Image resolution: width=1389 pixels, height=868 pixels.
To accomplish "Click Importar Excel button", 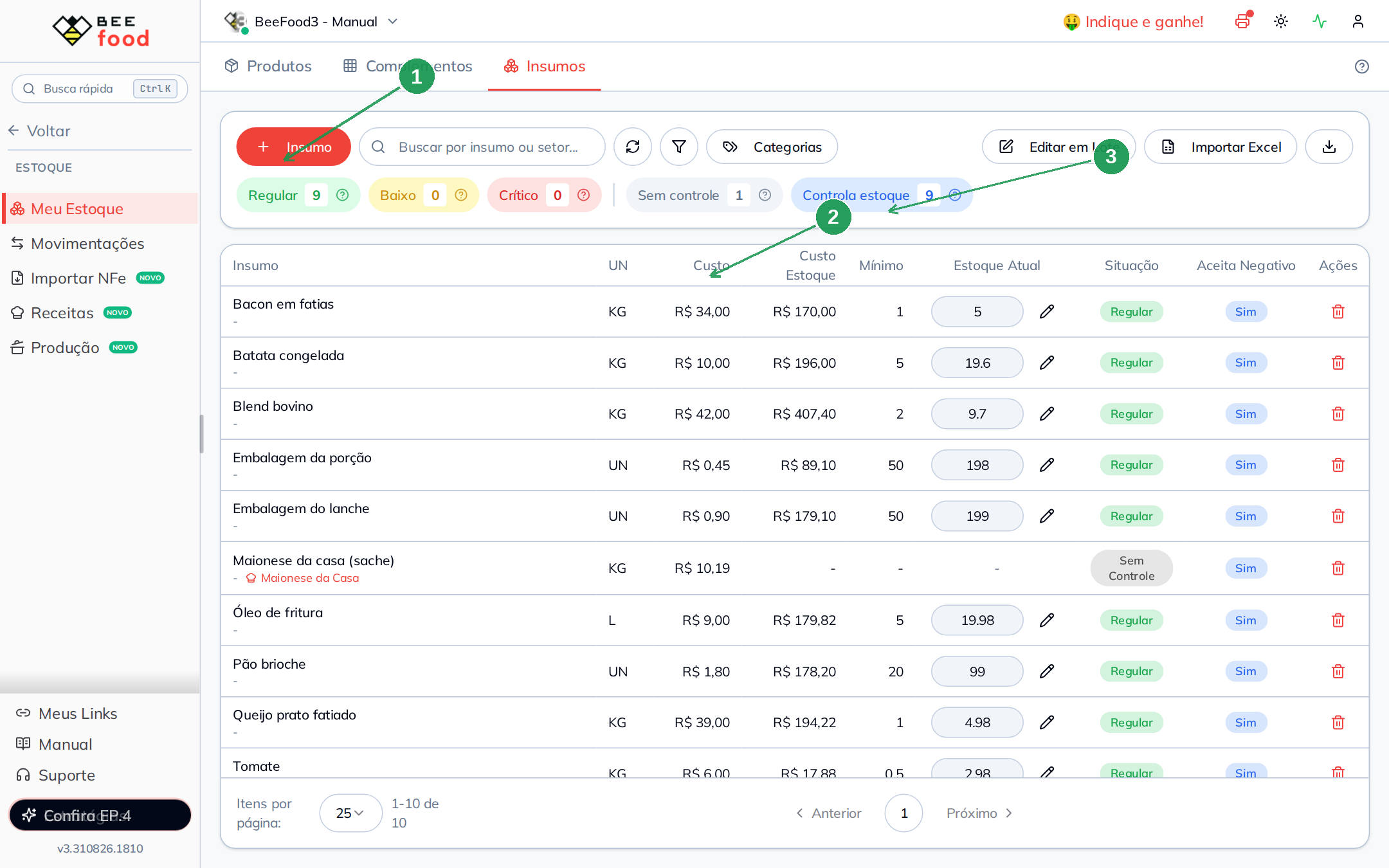I will point(1221,147).
